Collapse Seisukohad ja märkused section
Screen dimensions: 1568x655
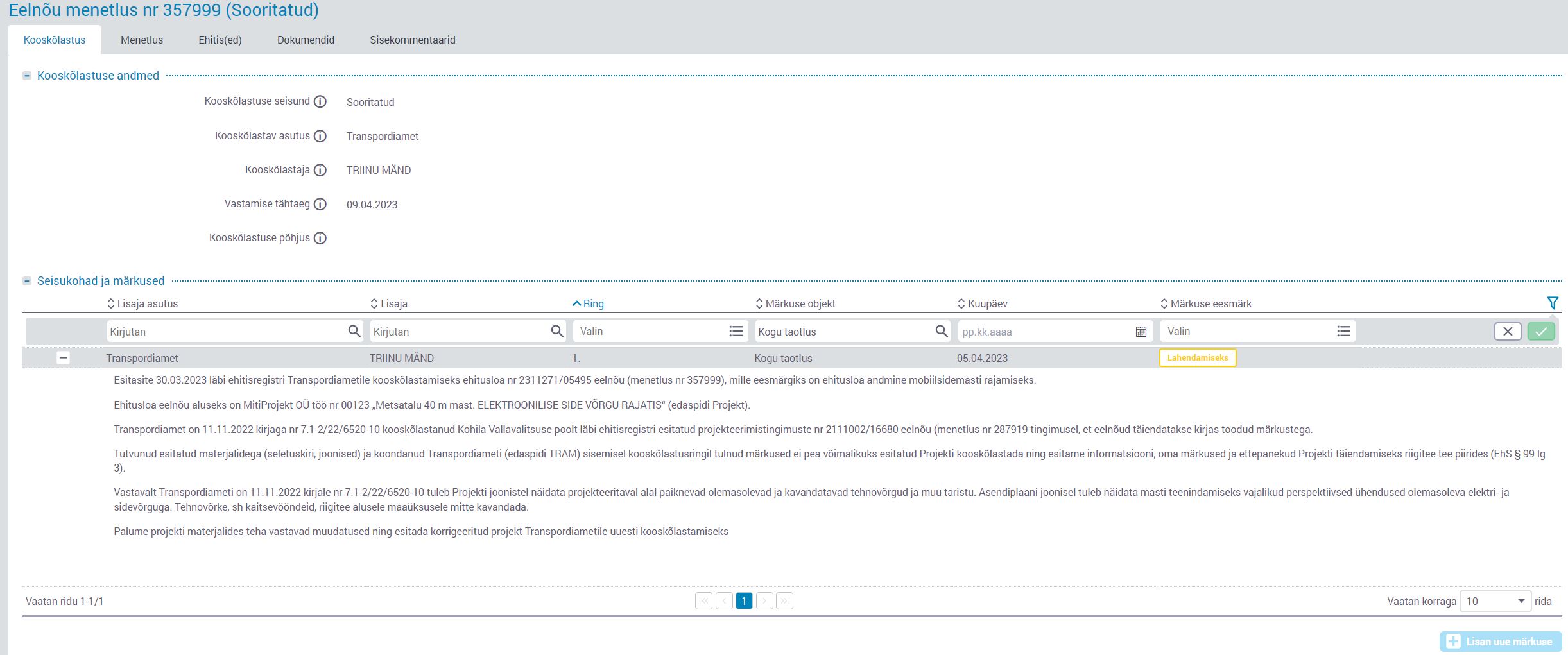coord(27,281)
